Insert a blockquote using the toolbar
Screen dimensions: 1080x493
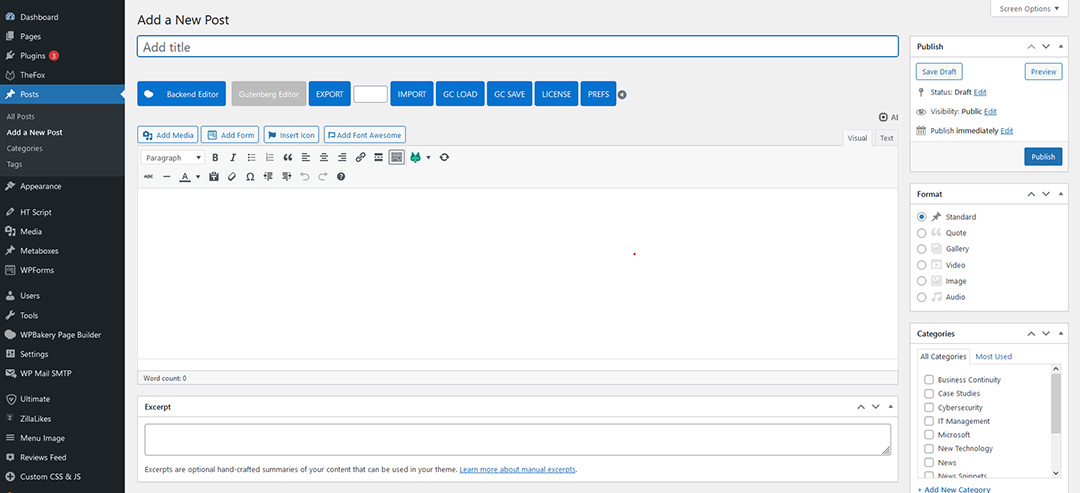(x=288, y=158)
